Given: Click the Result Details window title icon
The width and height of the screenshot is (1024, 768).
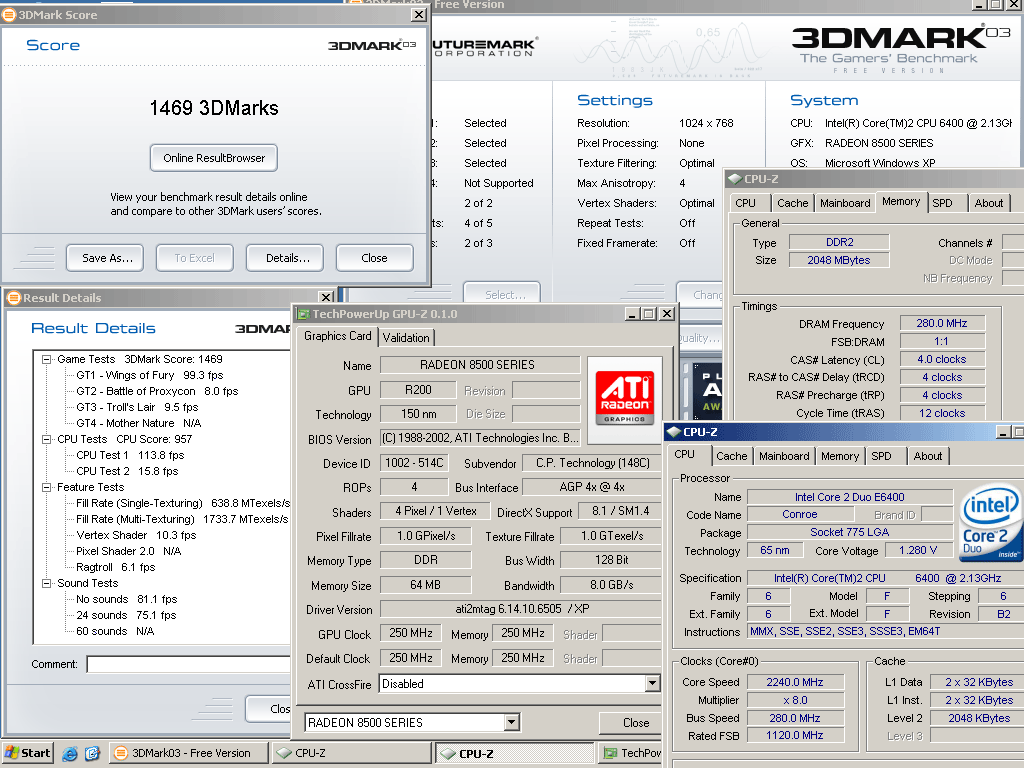Looking at the screenshot, I should coord(14,298).
